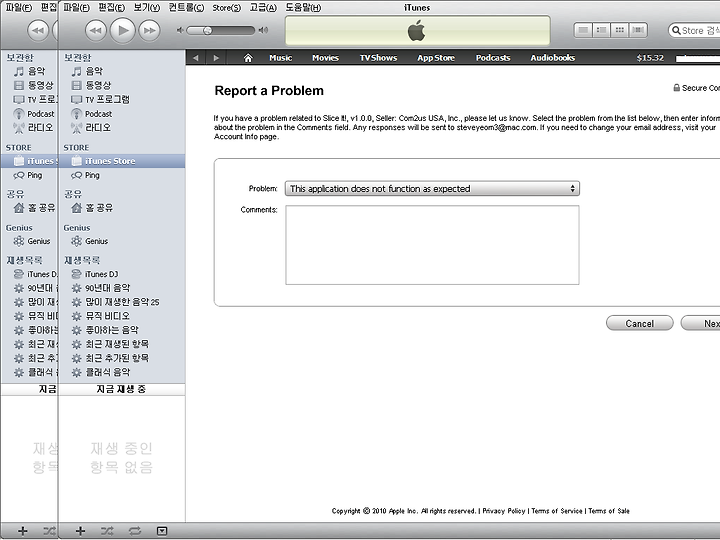This screenshot has height=540, width=720.
Task: Open the 도움말(H) menu
Action: point(303,8)
